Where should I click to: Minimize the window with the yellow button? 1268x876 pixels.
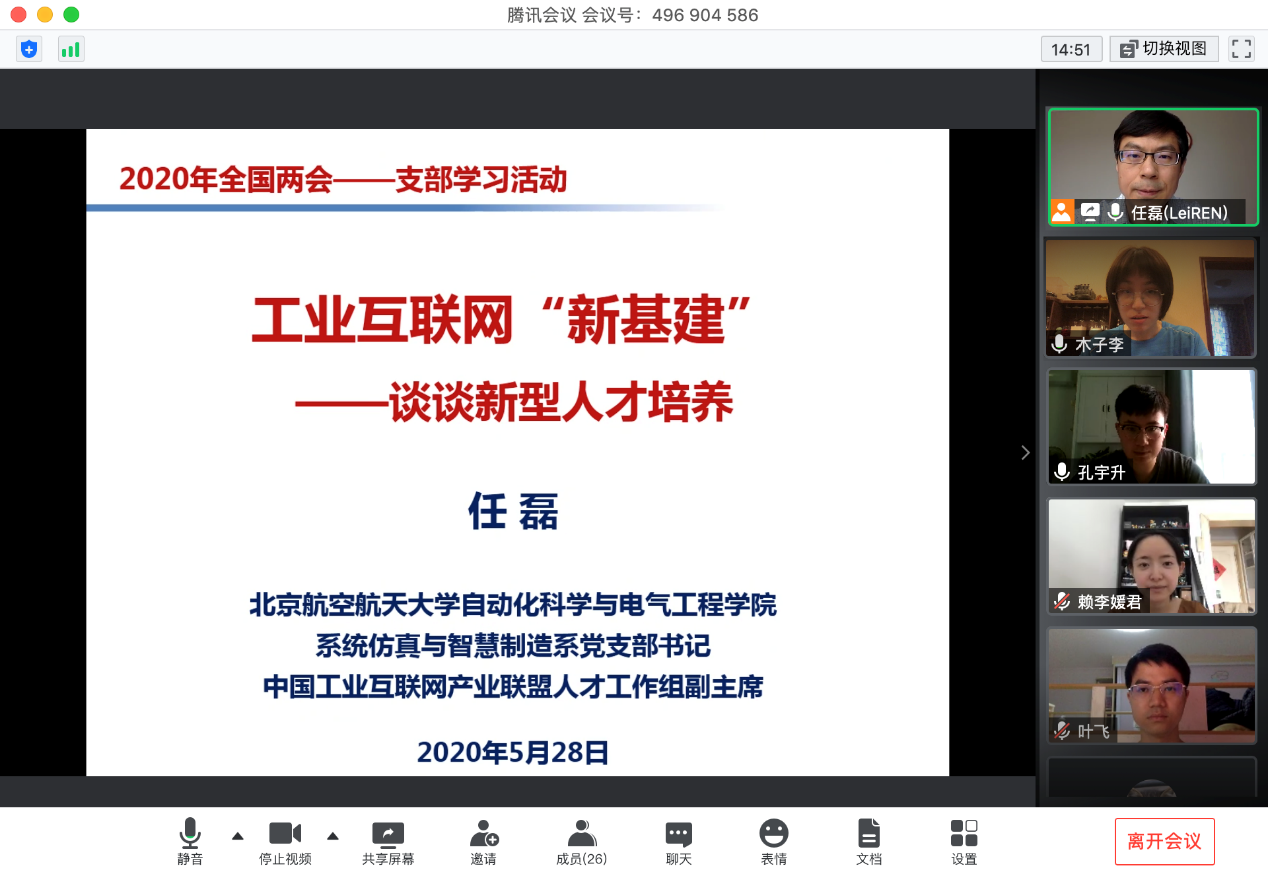click(44, 15)
